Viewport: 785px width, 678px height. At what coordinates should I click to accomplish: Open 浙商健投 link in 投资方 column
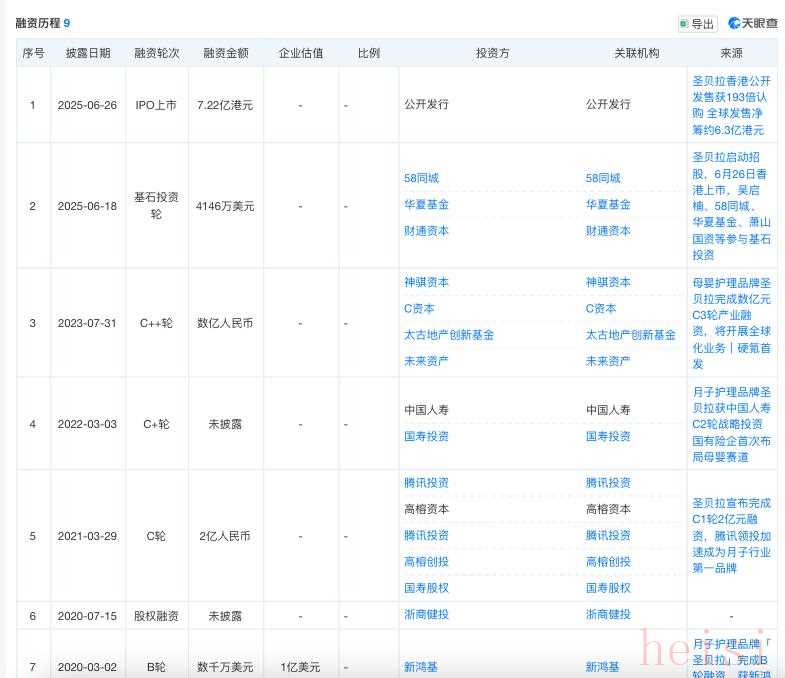tap(427, 615)
